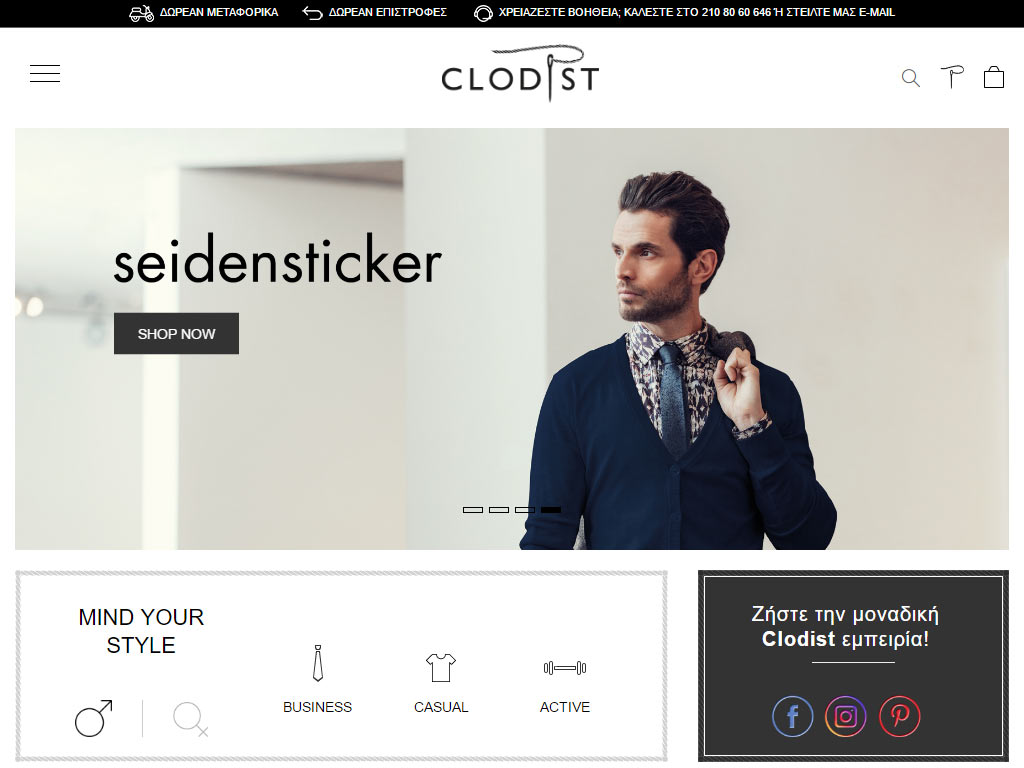1024x768 pixels.
Task: Open the hamburger navigation menu
Action: click(45, 73)
